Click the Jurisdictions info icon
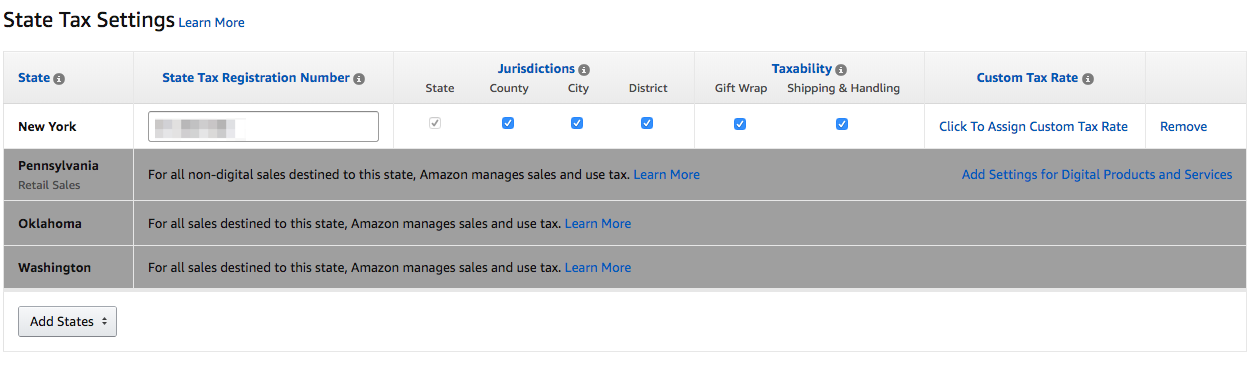Viewport: 1257px width, 368px height. pyautogui.click(x=584, y=70)
